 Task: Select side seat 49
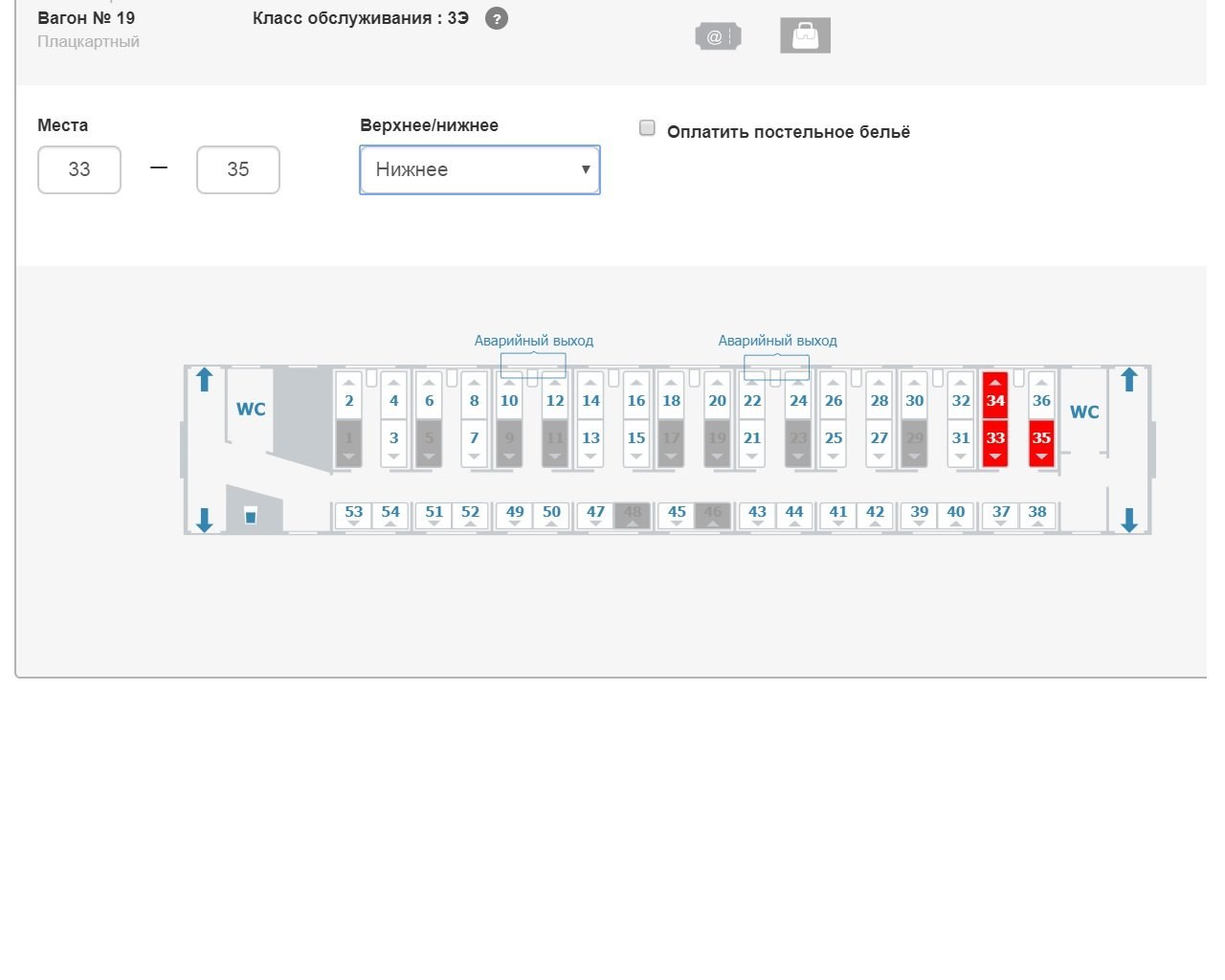click(515, 516)
